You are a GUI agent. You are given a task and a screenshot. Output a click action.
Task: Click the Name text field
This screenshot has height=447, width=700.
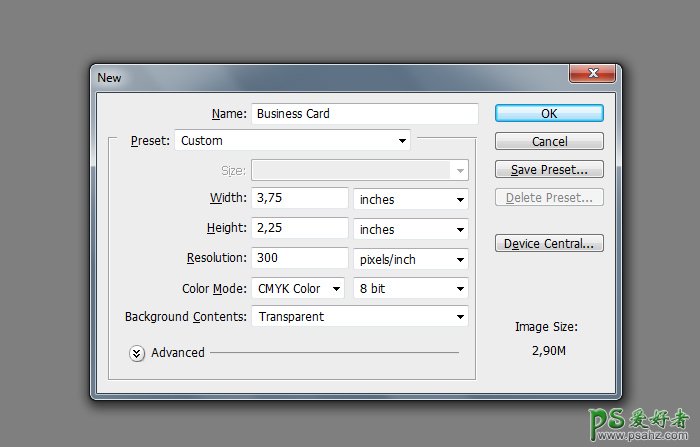365,114
